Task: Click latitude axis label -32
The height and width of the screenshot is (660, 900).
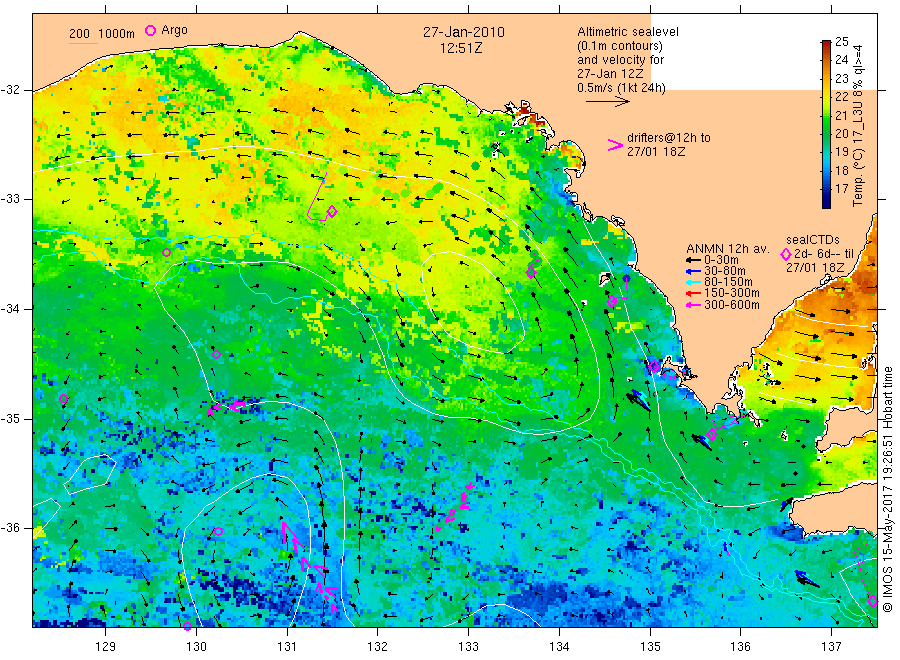Action: pos(10,90)
